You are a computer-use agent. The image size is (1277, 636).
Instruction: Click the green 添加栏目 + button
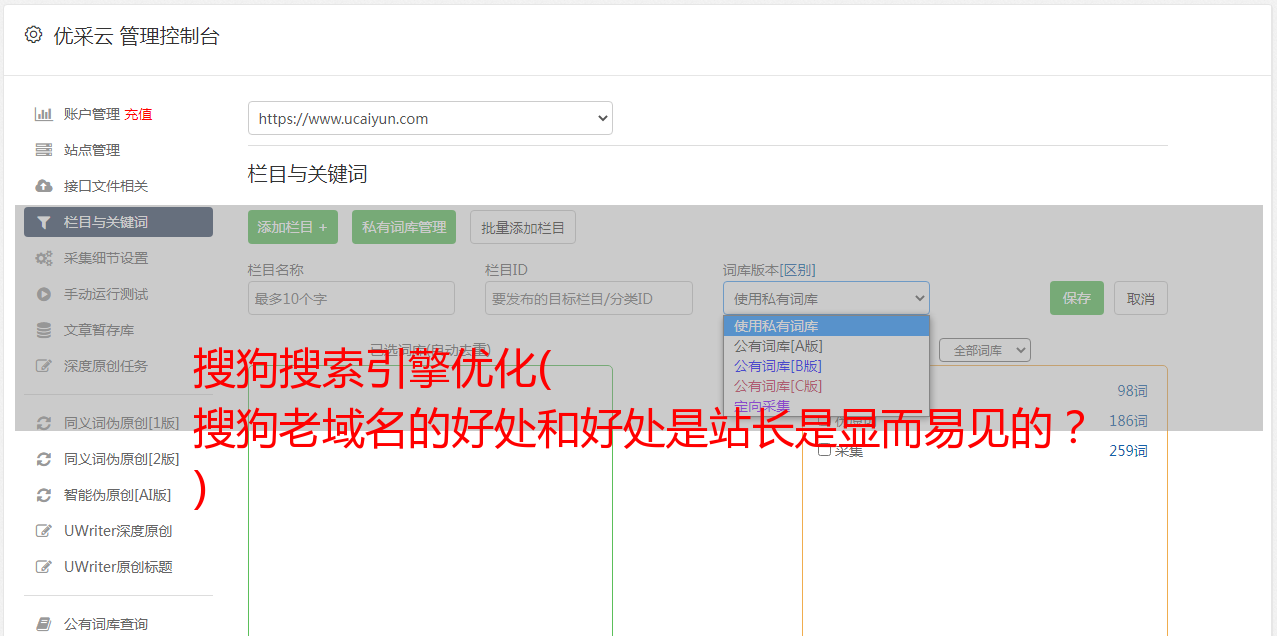tap(293, 227)
